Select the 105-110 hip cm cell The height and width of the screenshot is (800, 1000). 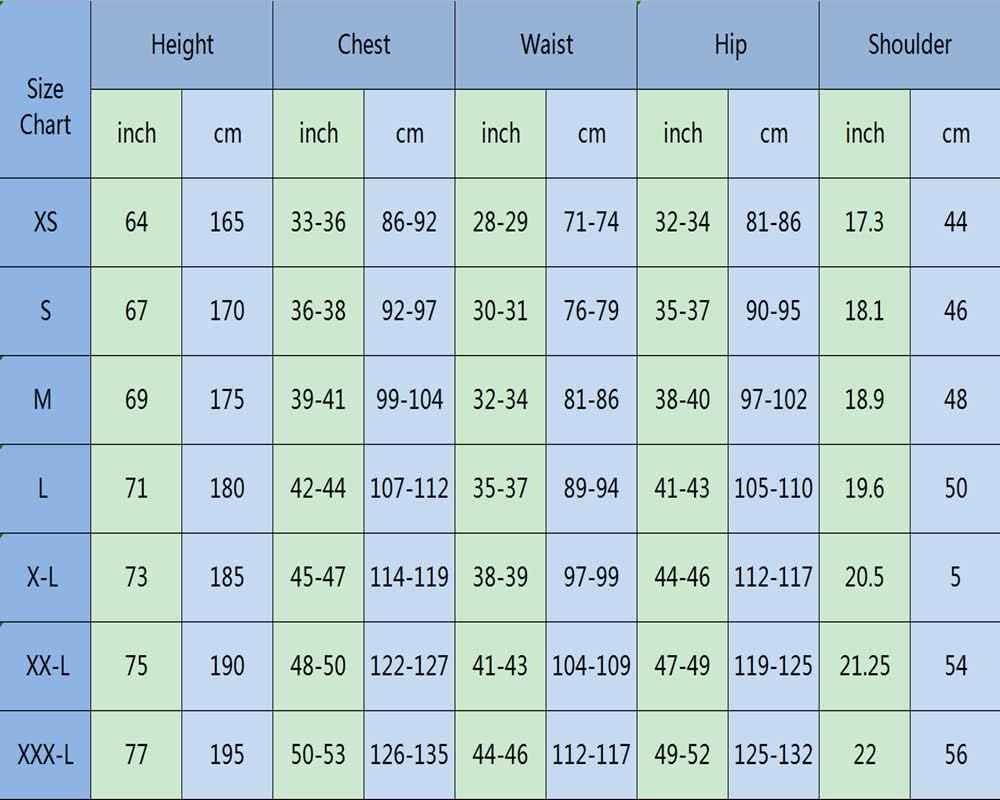[x=773, y=488]
